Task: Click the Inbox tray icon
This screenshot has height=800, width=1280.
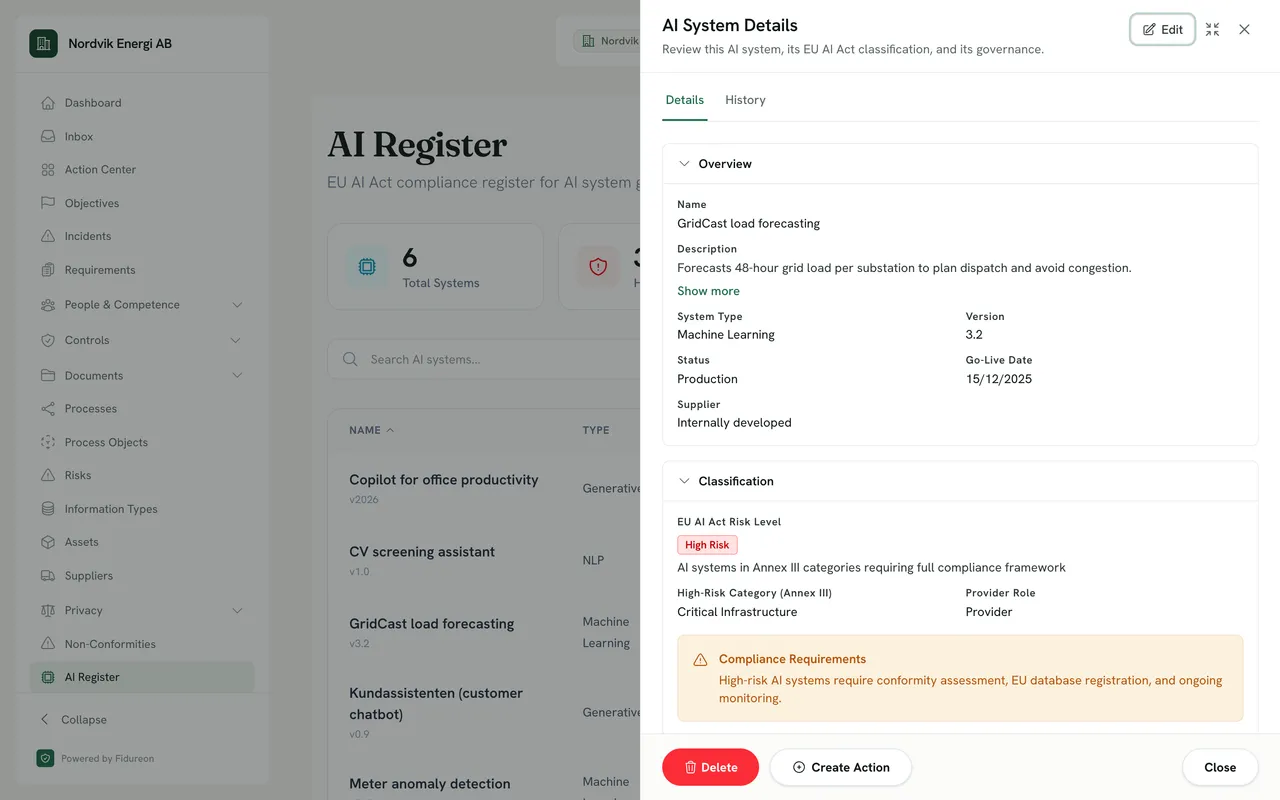Action: click(48, 136)
